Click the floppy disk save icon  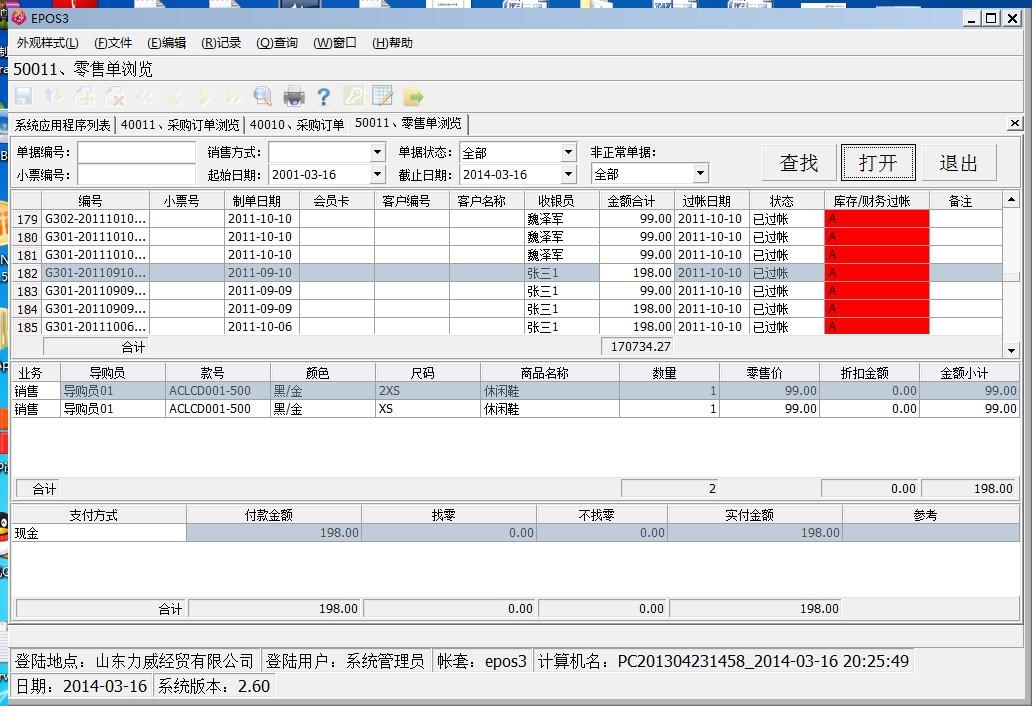[23, 96]
